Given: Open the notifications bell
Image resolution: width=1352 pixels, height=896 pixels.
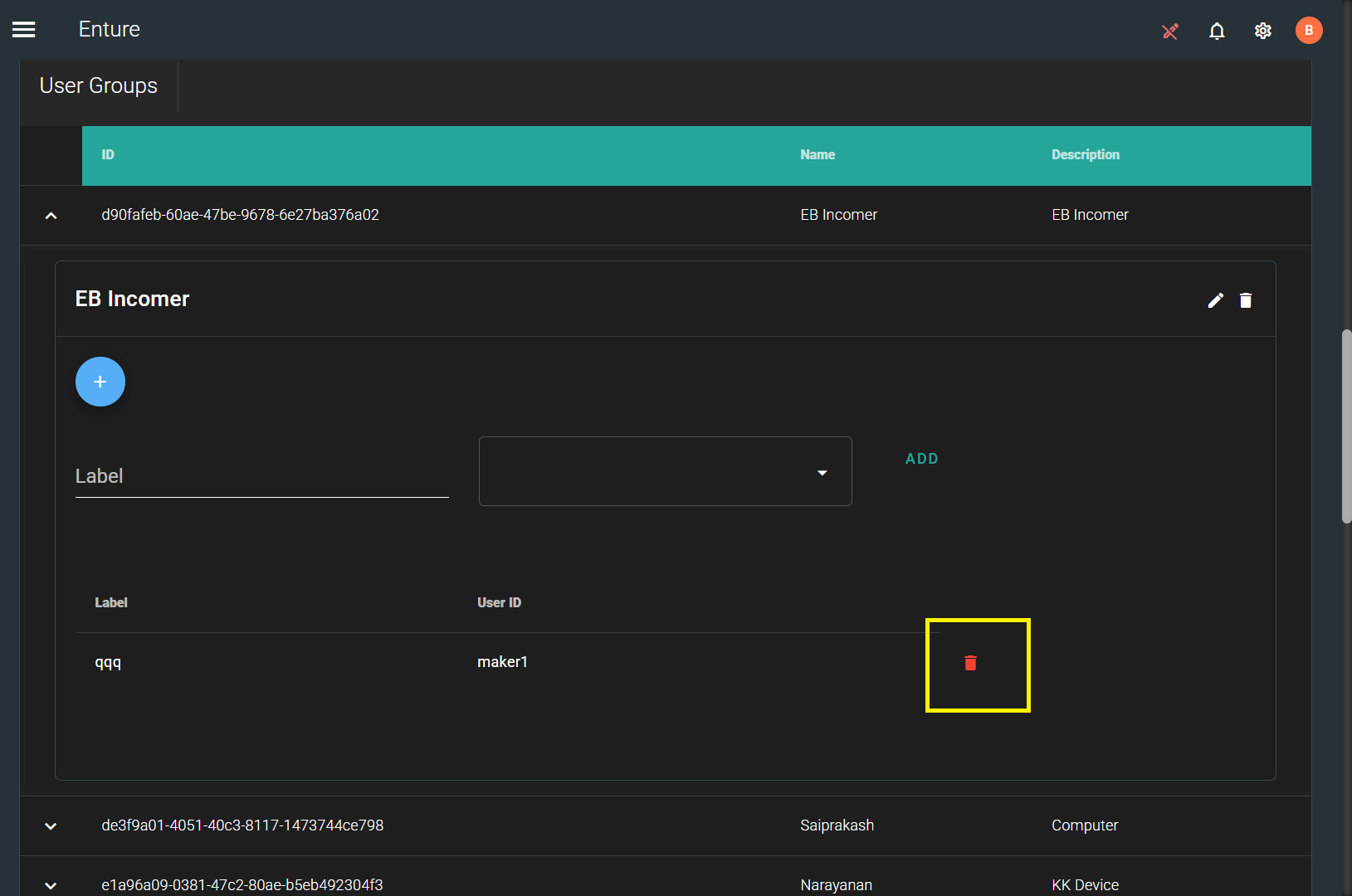Looking at the screenshot, I should (1217, 32).
